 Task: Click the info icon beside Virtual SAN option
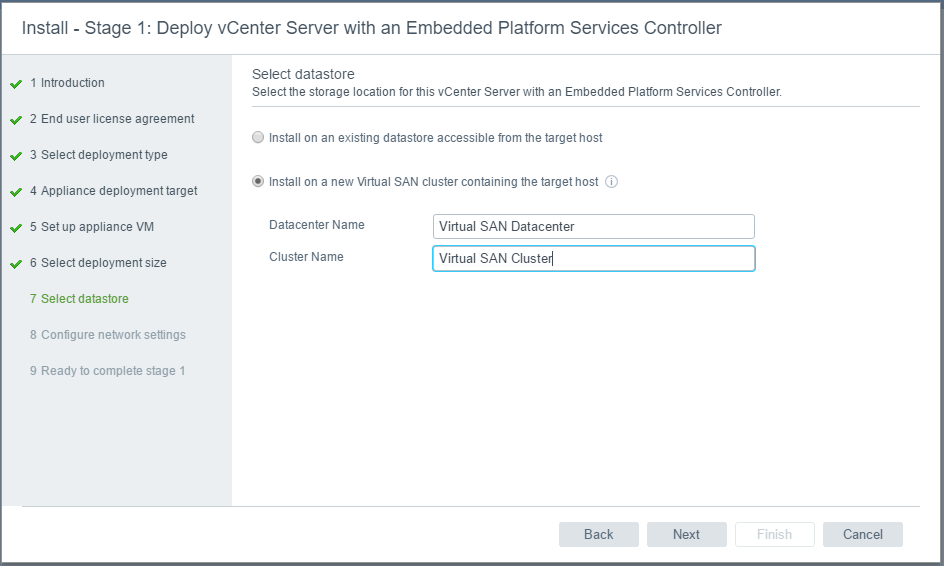611,182
